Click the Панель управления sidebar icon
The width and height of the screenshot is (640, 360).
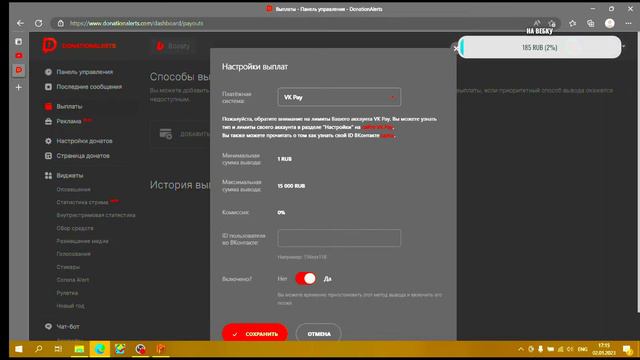(x=48, y=72)
